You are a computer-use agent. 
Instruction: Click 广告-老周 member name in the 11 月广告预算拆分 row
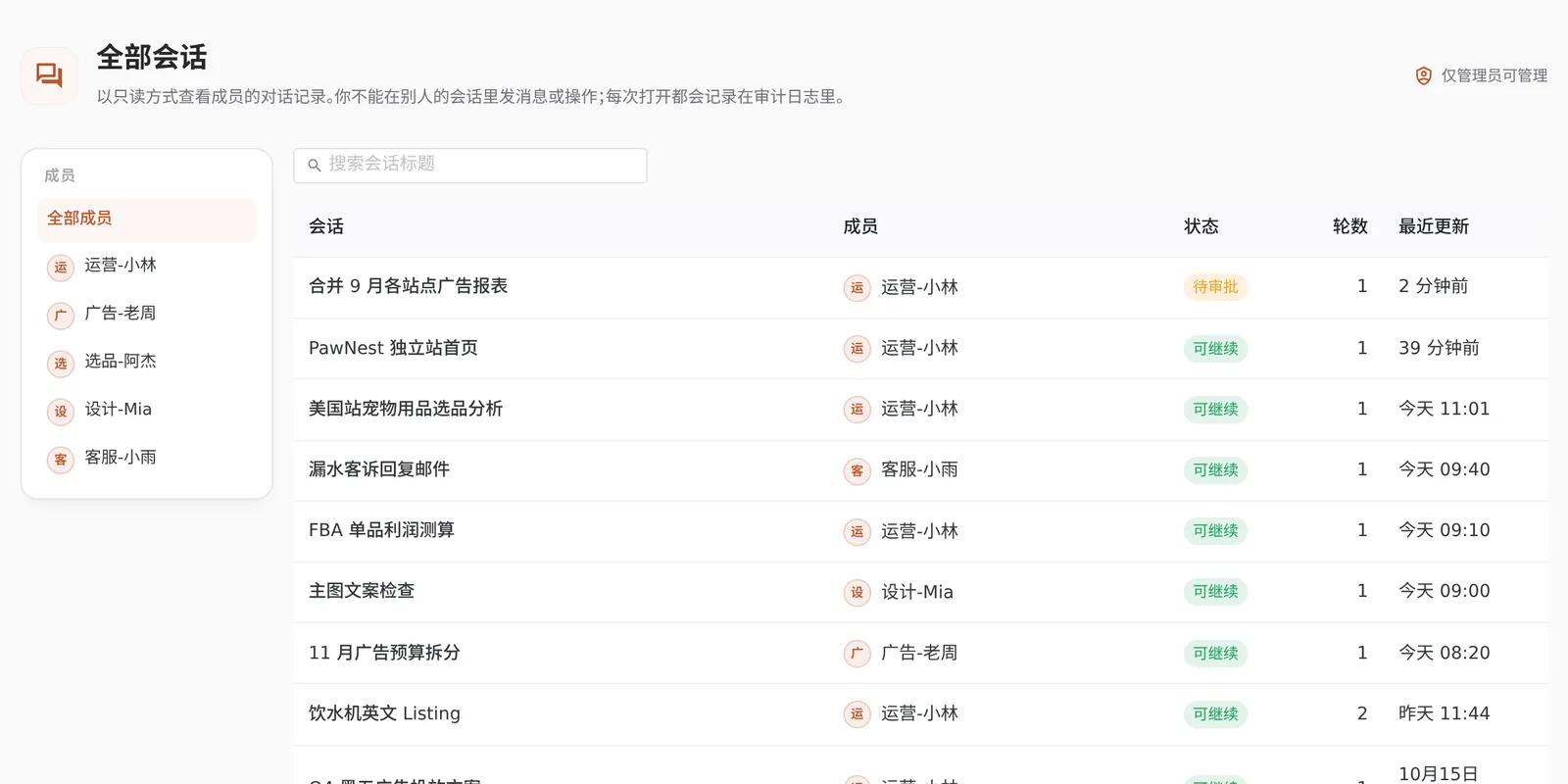(919, 653)
